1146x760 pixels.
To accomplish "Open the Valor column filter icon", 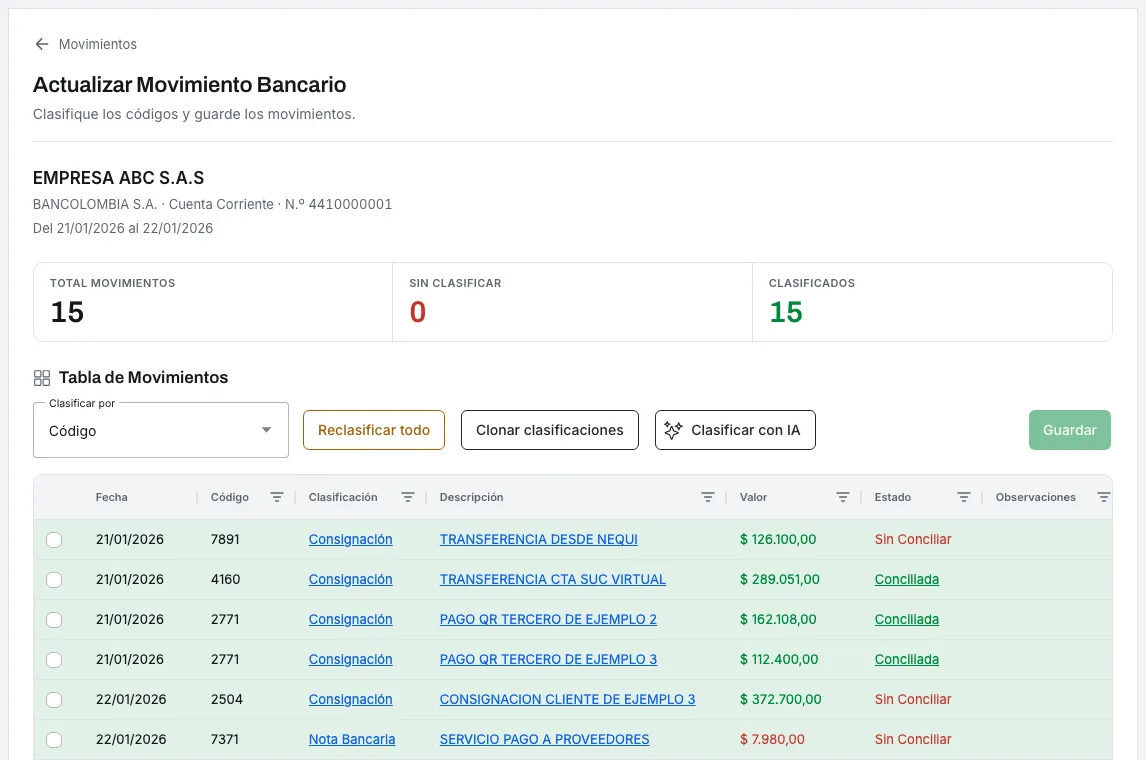I will coord(843,498).
